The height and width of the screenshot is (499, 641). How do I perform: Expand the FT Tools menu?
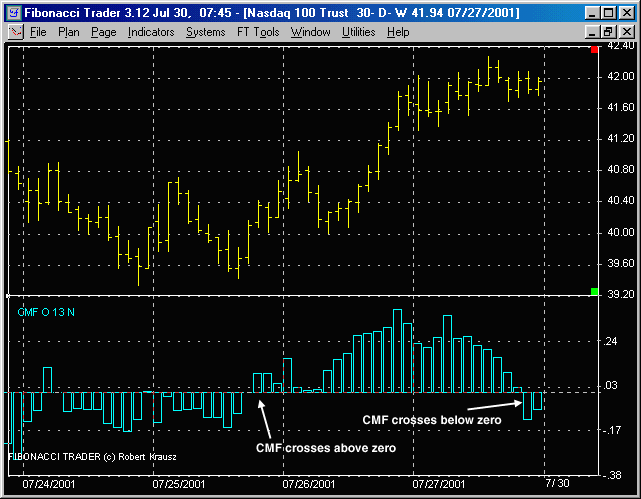[x=258, y=32]
